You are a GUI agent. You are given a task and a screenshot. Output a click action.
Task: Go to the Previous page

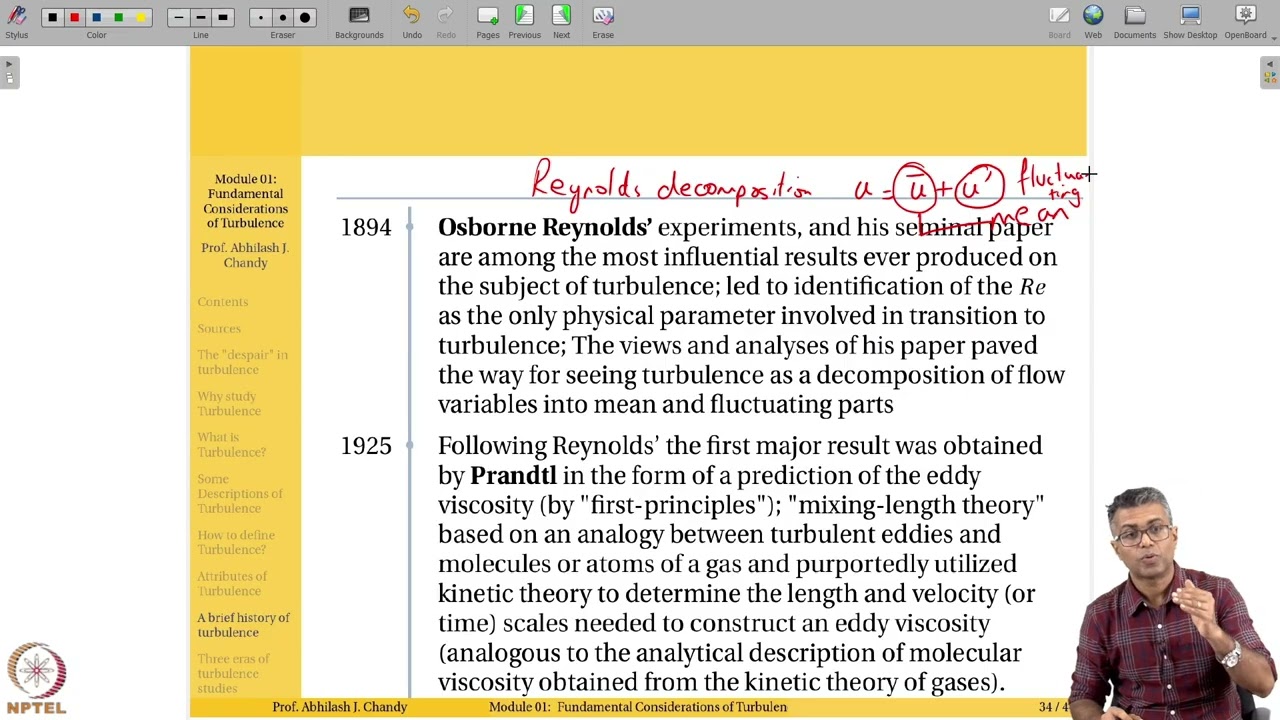tap(524, 21)
